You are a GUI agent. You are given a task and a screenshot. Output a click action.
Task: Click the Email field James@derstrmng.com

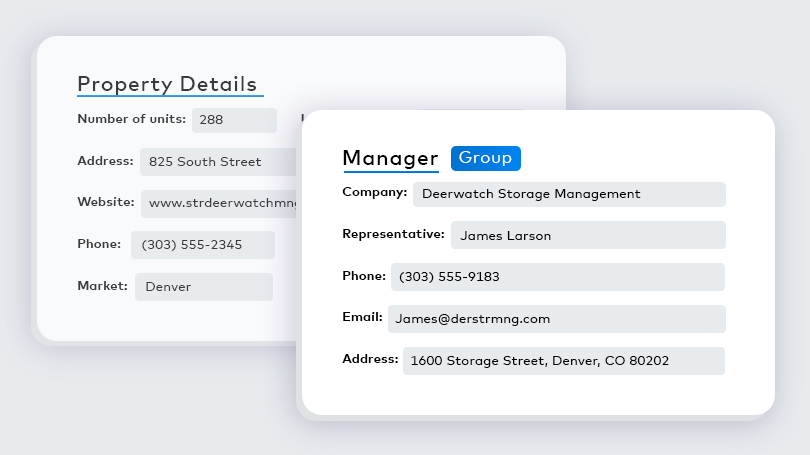click(557, 319)
